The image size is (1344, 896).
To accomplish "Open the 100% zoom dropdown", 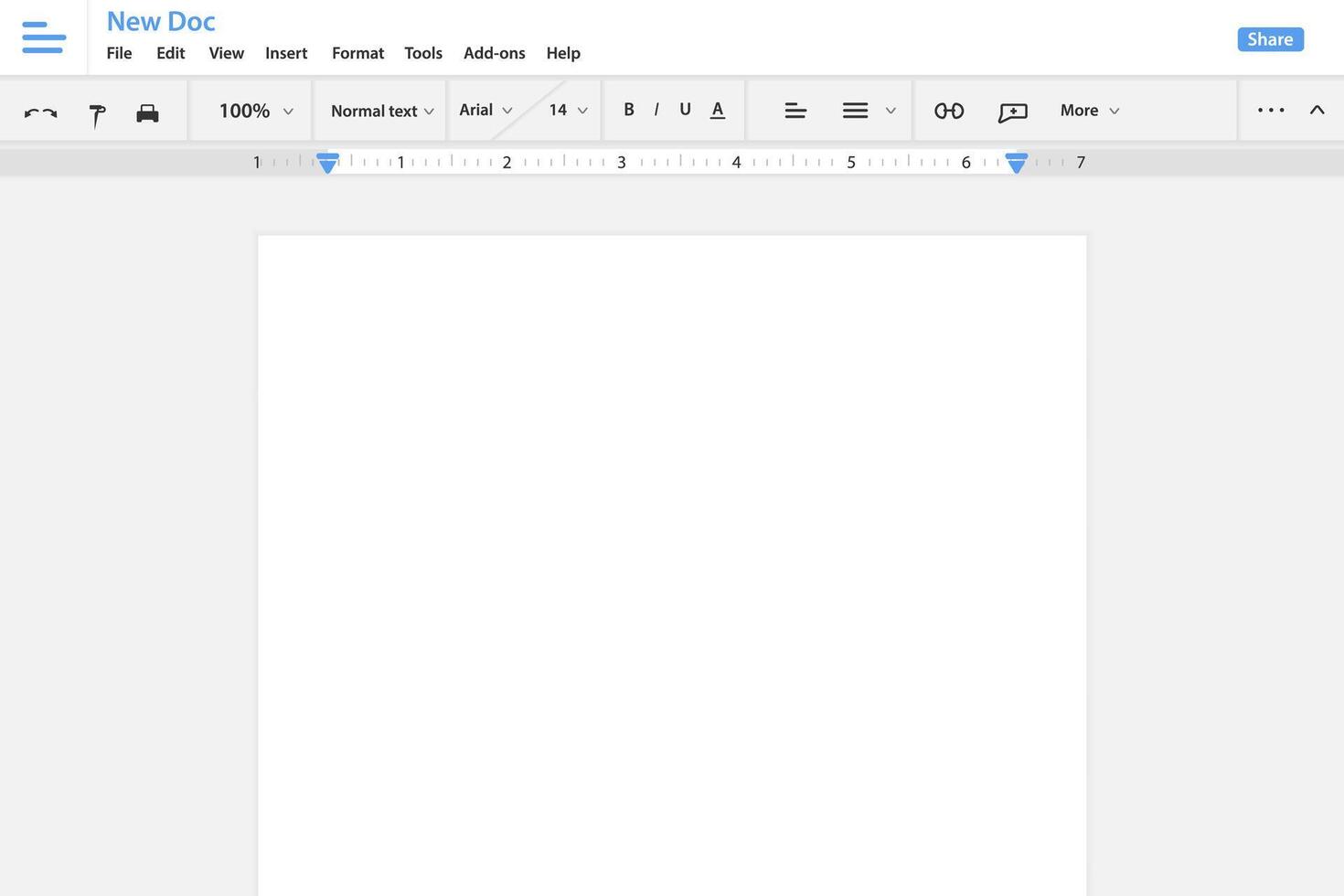I will click(256, 111).
